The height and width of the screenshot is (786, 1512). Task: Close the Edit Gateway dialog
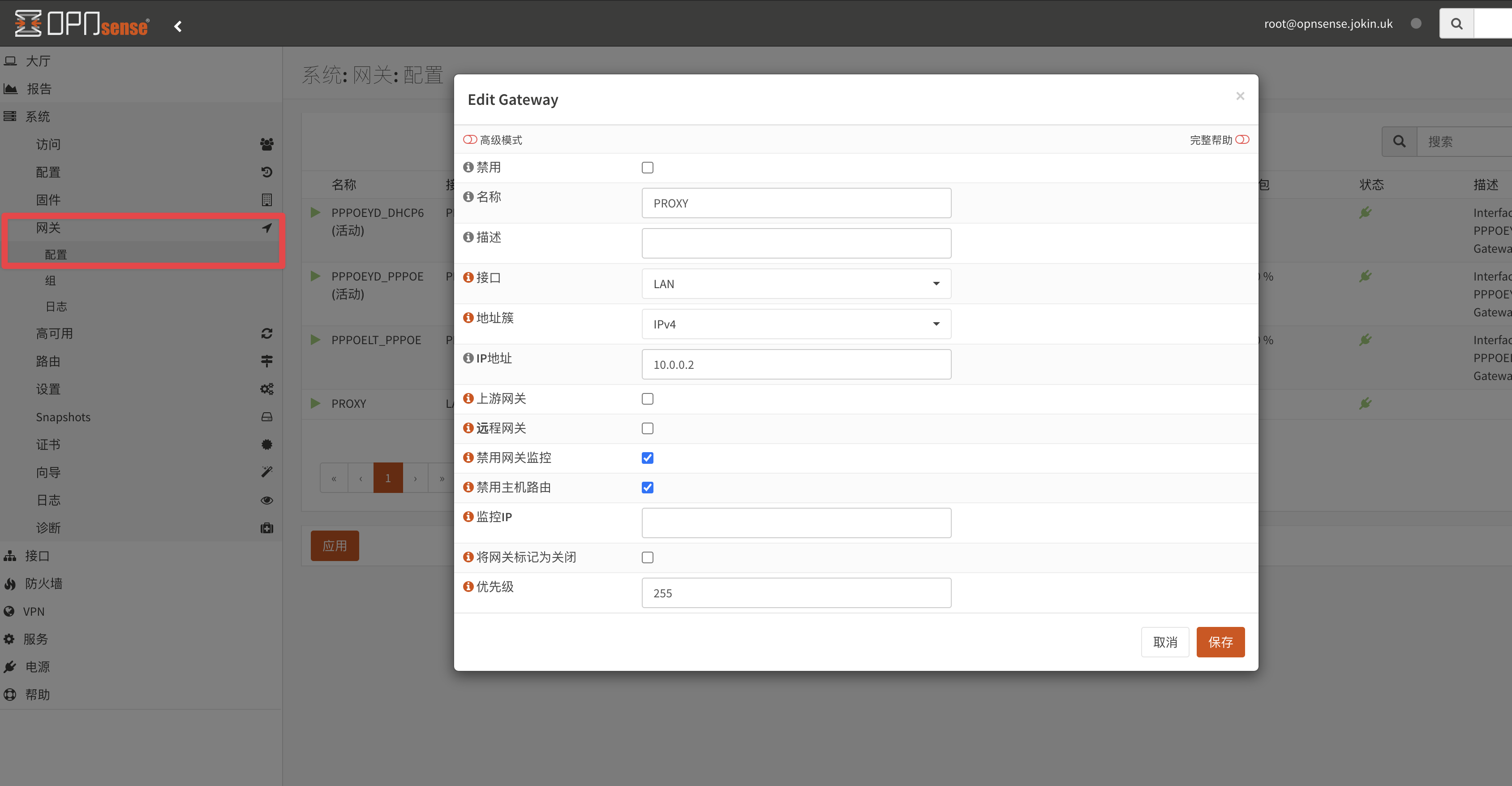[x=1240, y=96]
